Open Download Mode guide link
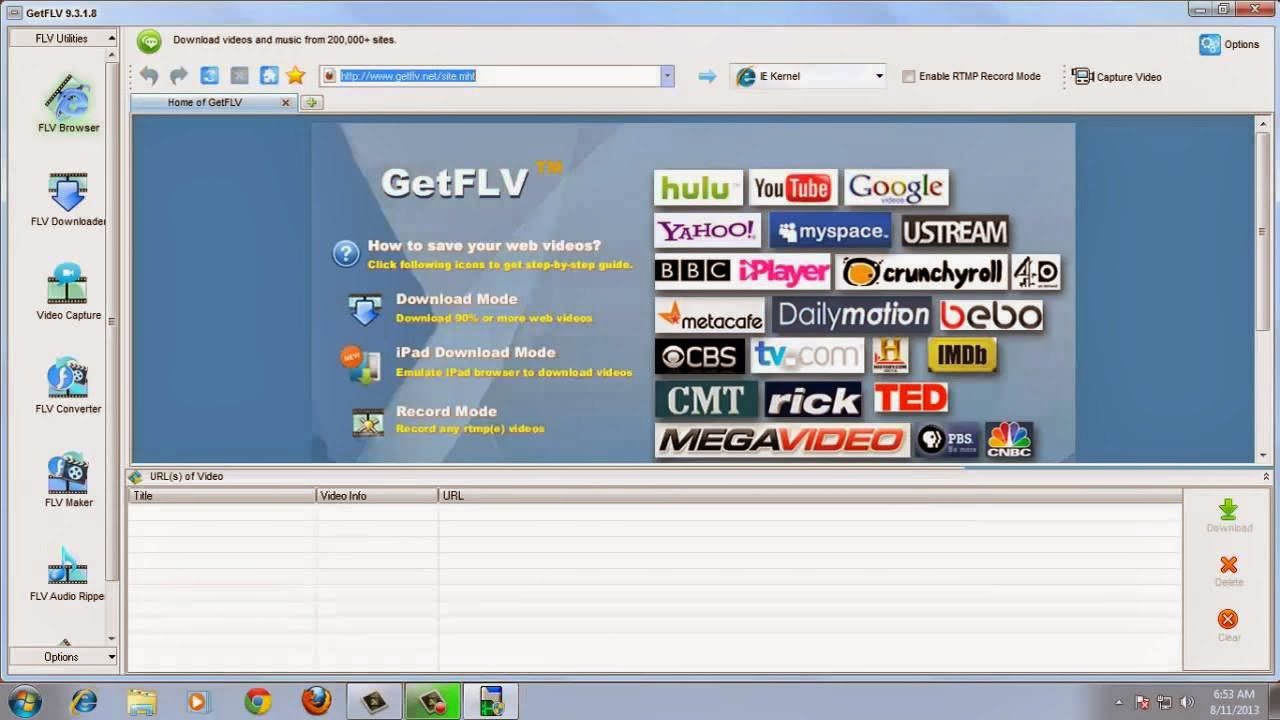Screen dimensions: 1280x720 (x=456, y=299)
